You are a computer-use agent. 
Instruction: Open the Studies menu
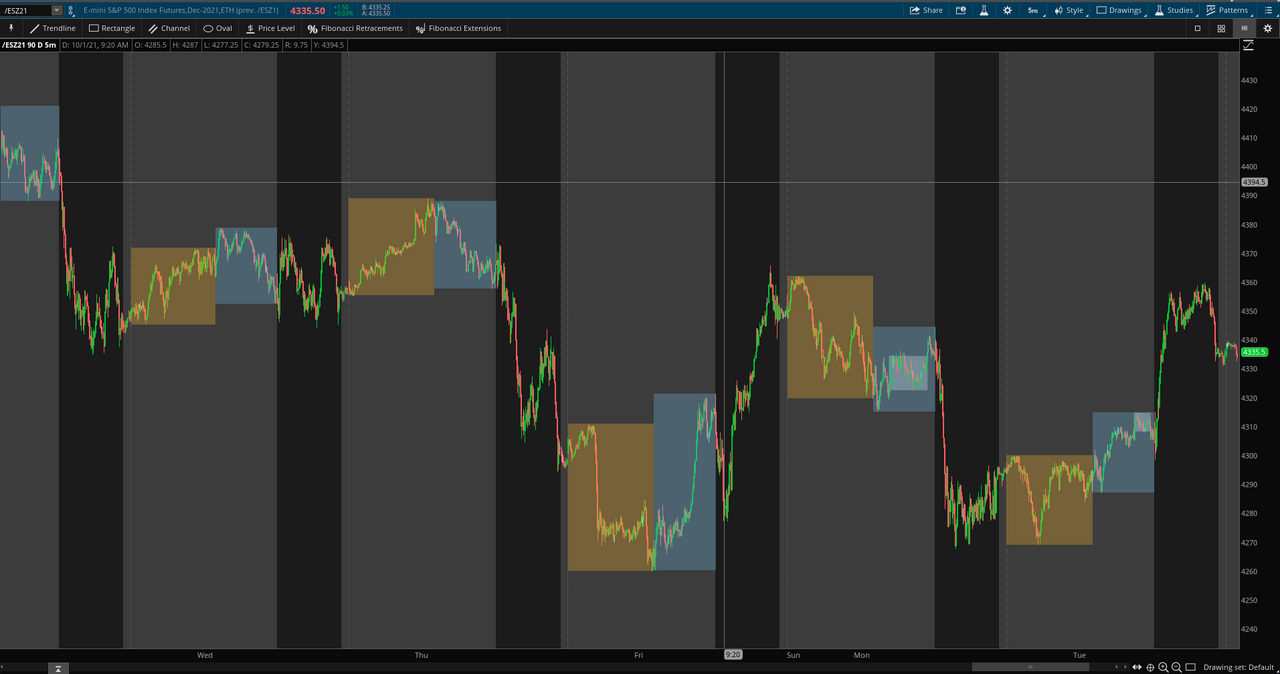1174,10
